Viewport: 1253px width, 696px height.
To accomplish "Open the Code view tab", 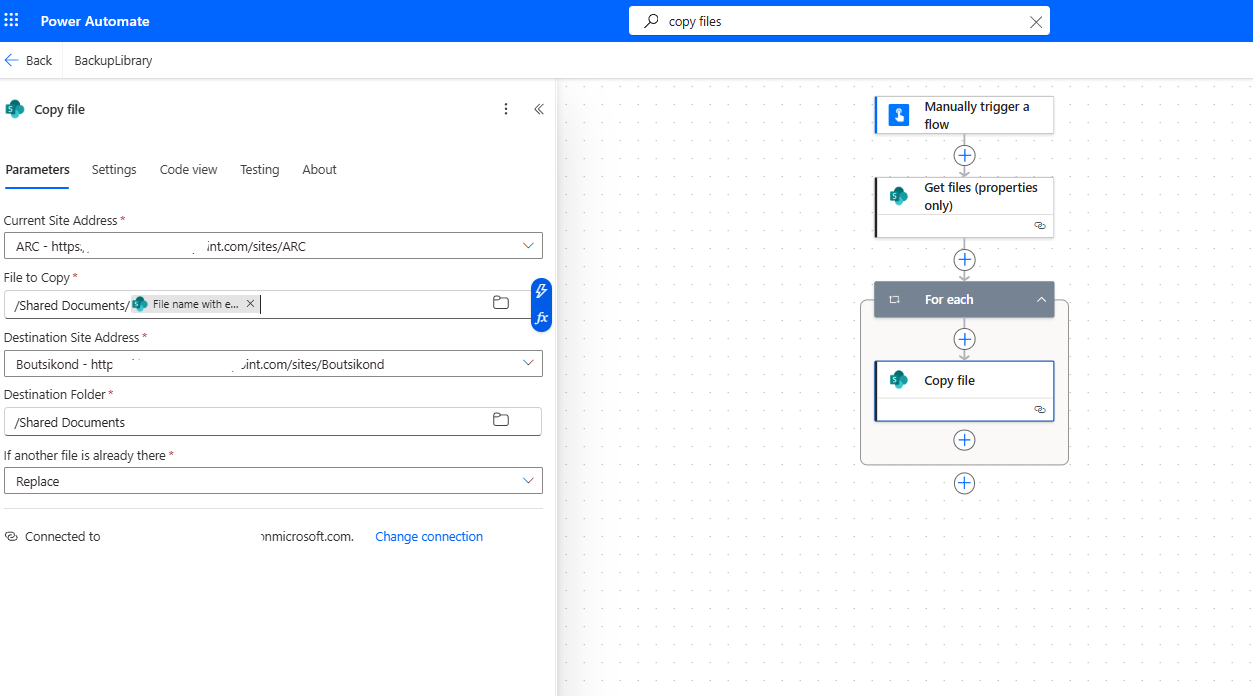I will click(x=188, y=170).
